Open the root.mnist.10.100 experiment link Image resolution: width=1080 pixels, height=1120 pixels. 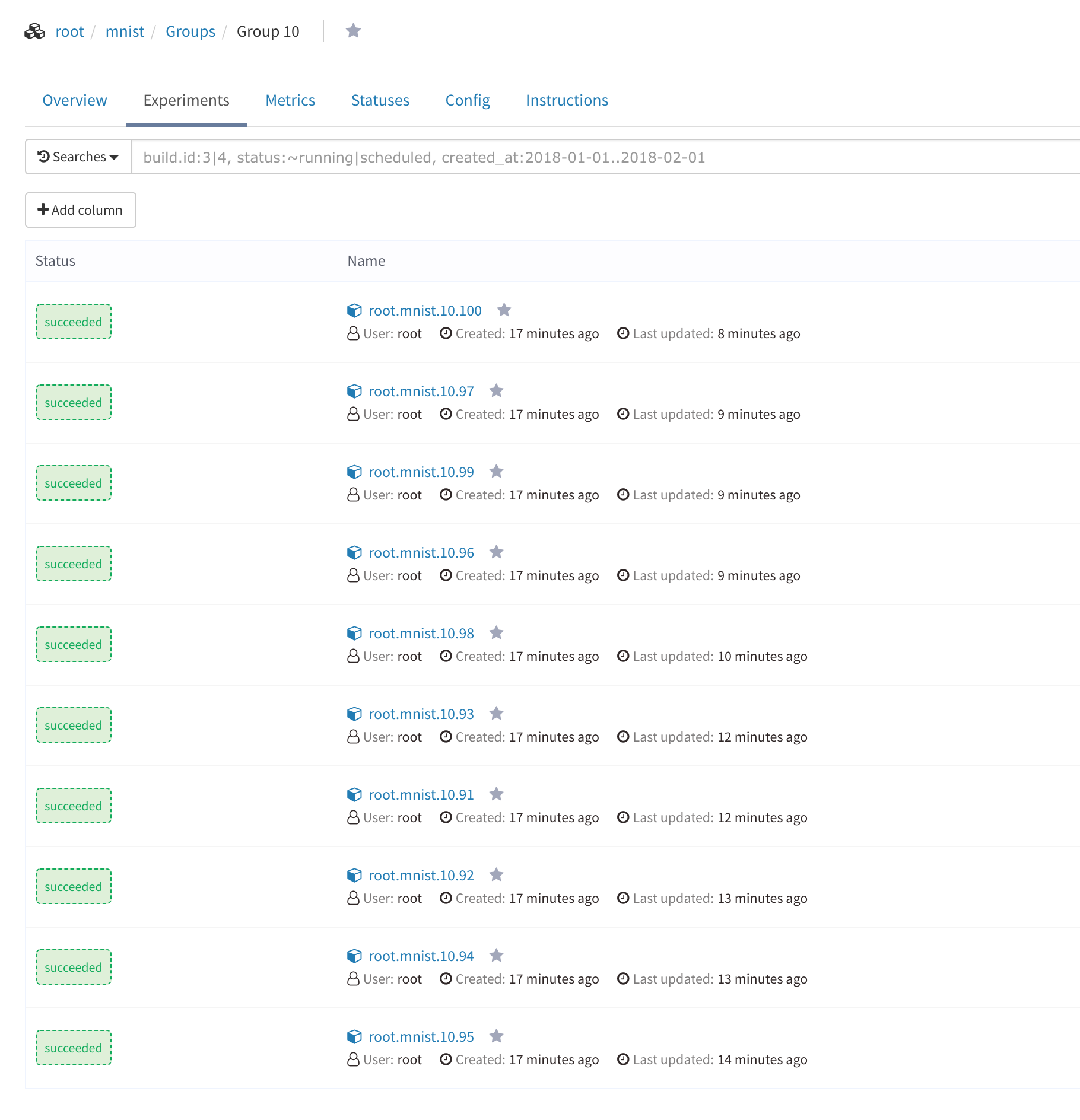[425, 311]
